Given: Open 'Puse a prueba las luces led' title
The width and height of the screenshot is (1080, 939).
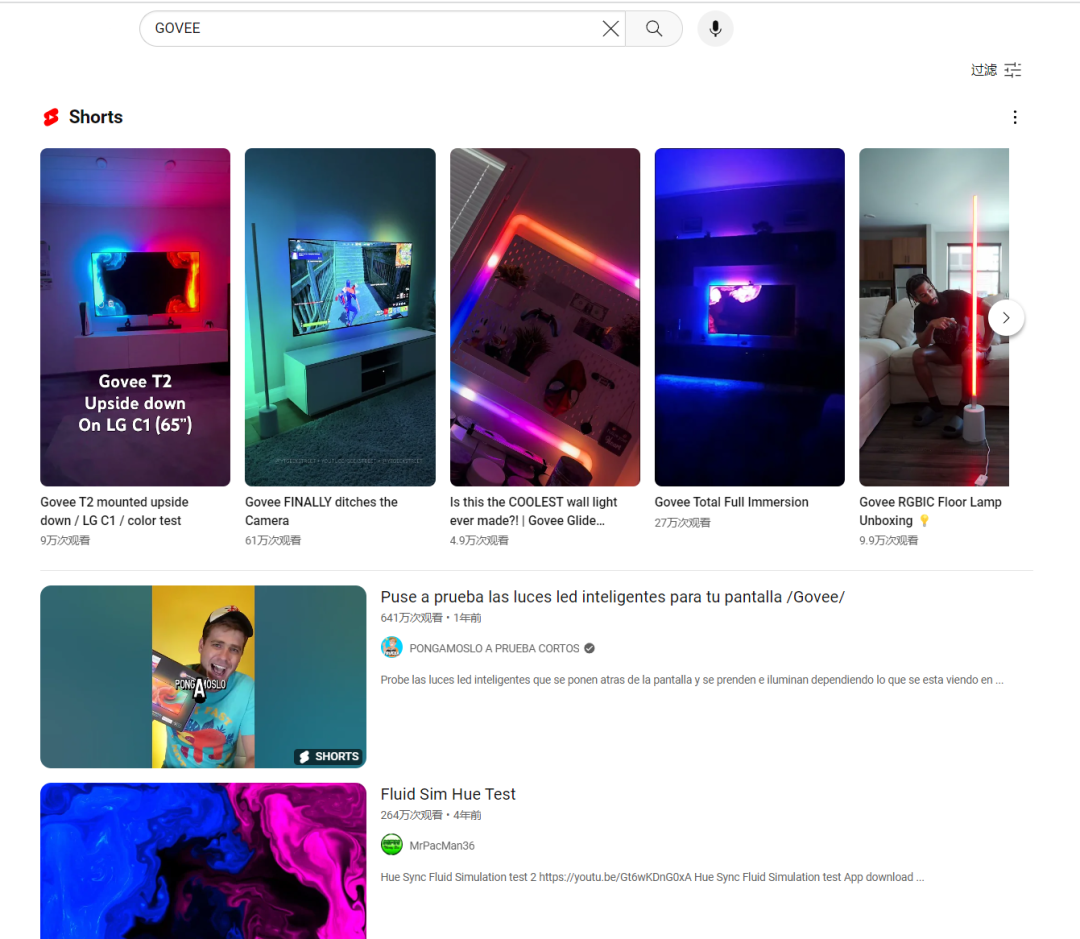Looking at the screenshot, I should click(x=612, y=597).
